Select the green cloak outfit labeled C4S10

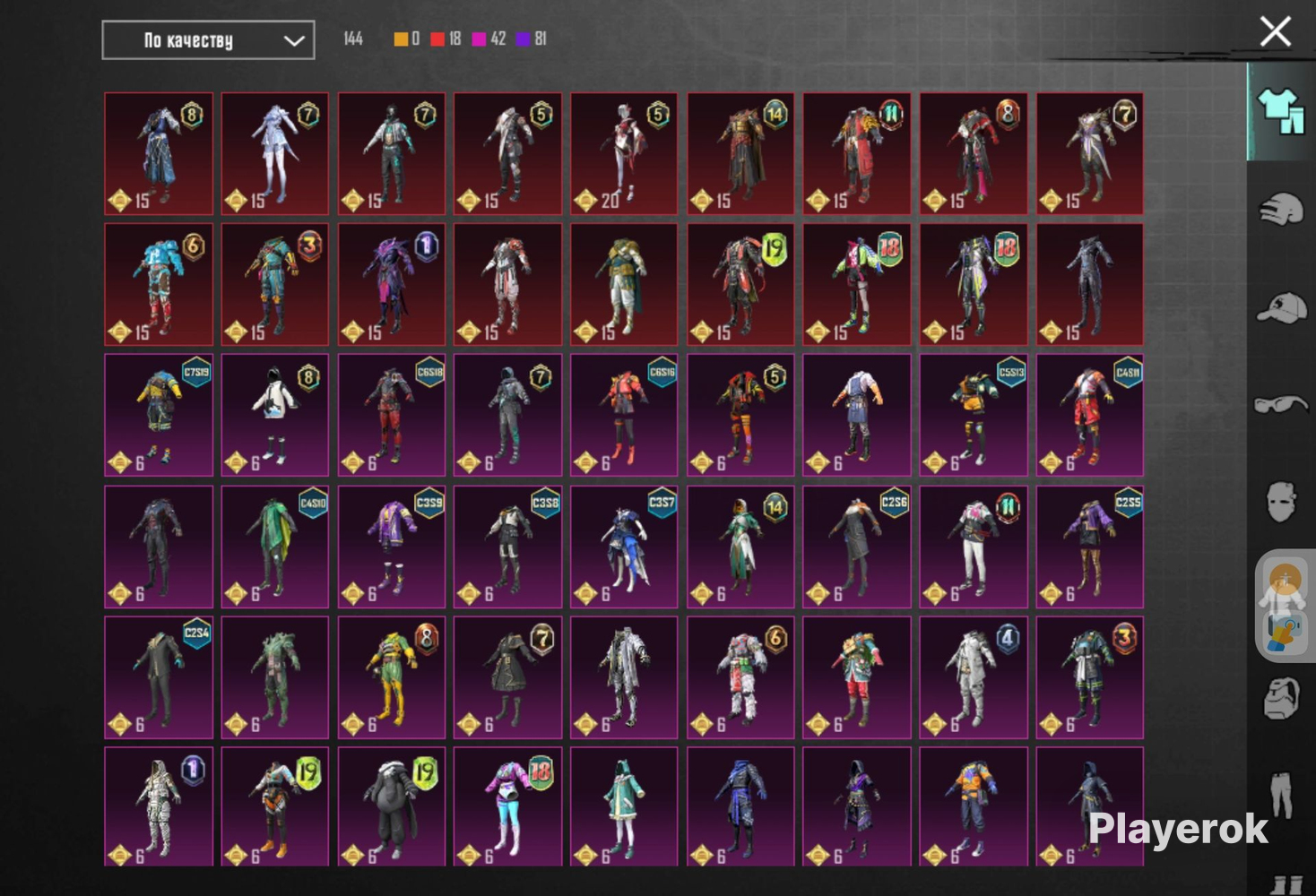pyautogui.click(x=275, y=547)
